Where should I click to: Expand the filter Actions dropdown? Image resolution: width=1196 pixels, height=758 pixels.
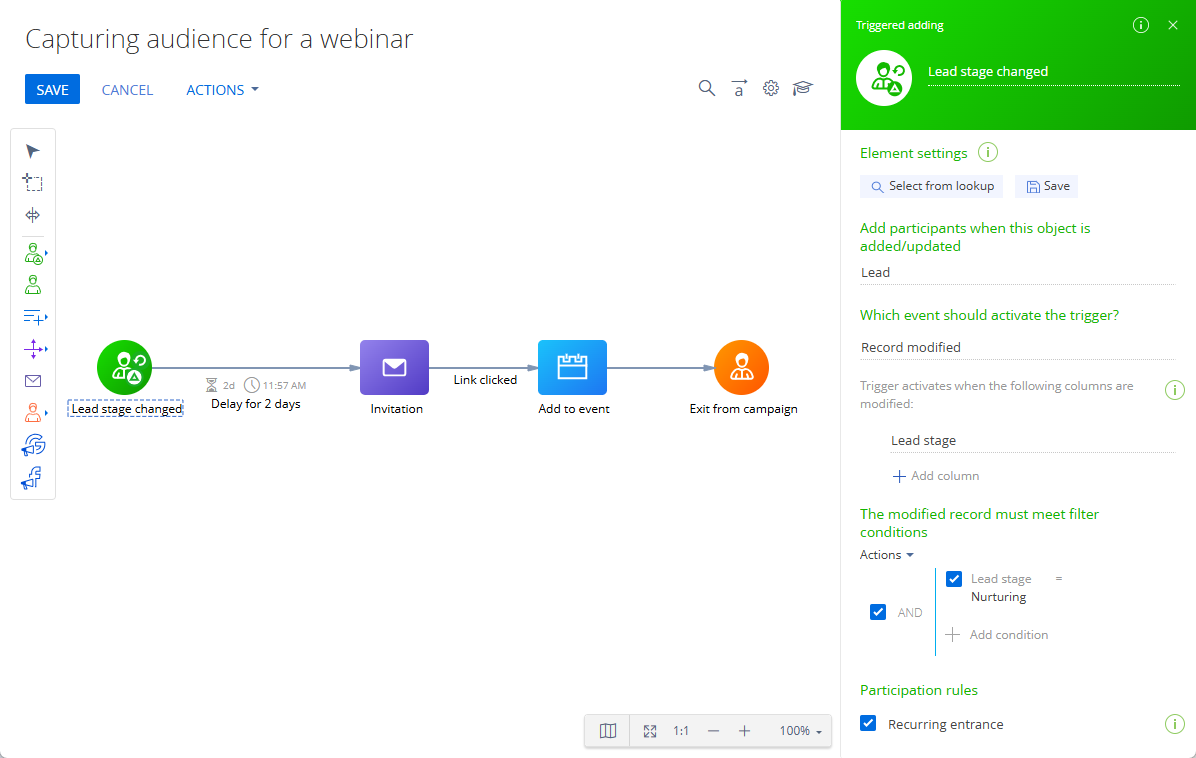pyautogui.click(x=886, y=555)
